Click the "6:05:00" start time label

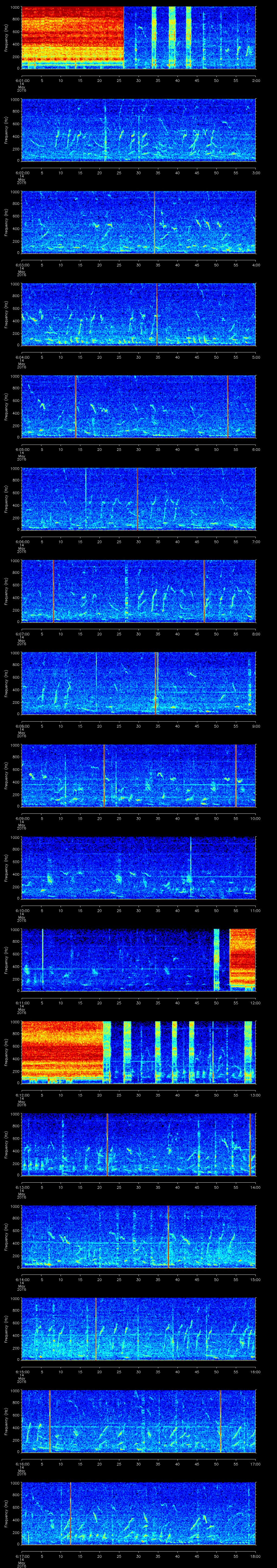click(22, 450)
